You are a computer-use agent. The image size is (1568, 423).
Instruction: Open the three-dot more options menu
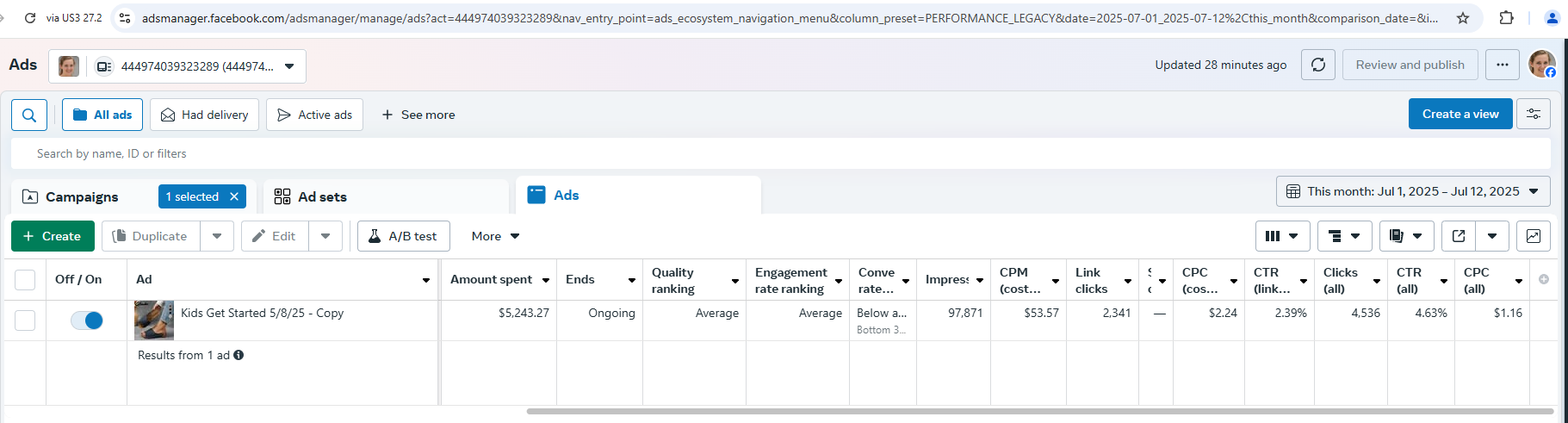pos(1502,65)
